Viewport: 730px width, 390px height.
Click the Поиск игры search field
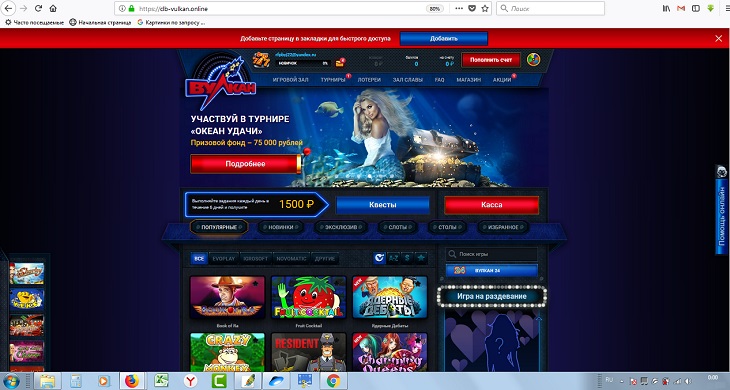click(492, 254)
